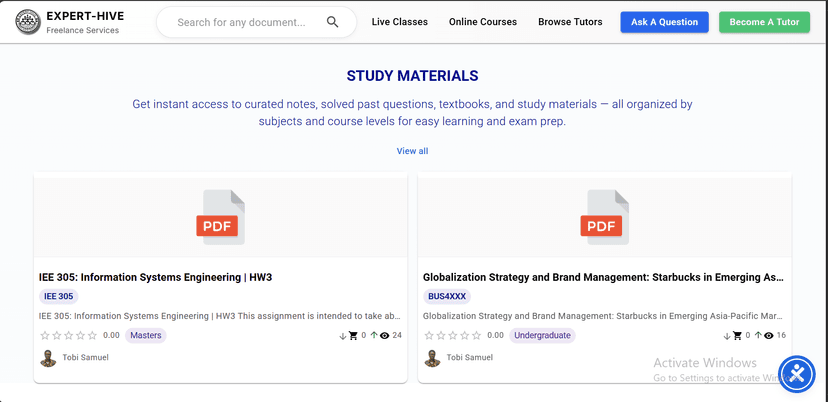Click the EXPERT-HIVE brand name

[x=85, y=16]
